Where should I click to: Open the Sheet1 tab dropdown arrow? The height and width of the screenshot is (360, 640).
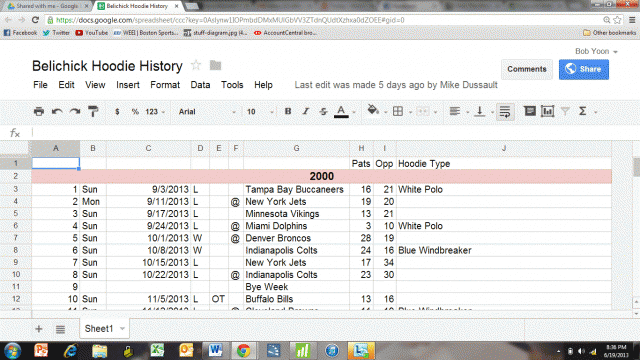point(122,329)
